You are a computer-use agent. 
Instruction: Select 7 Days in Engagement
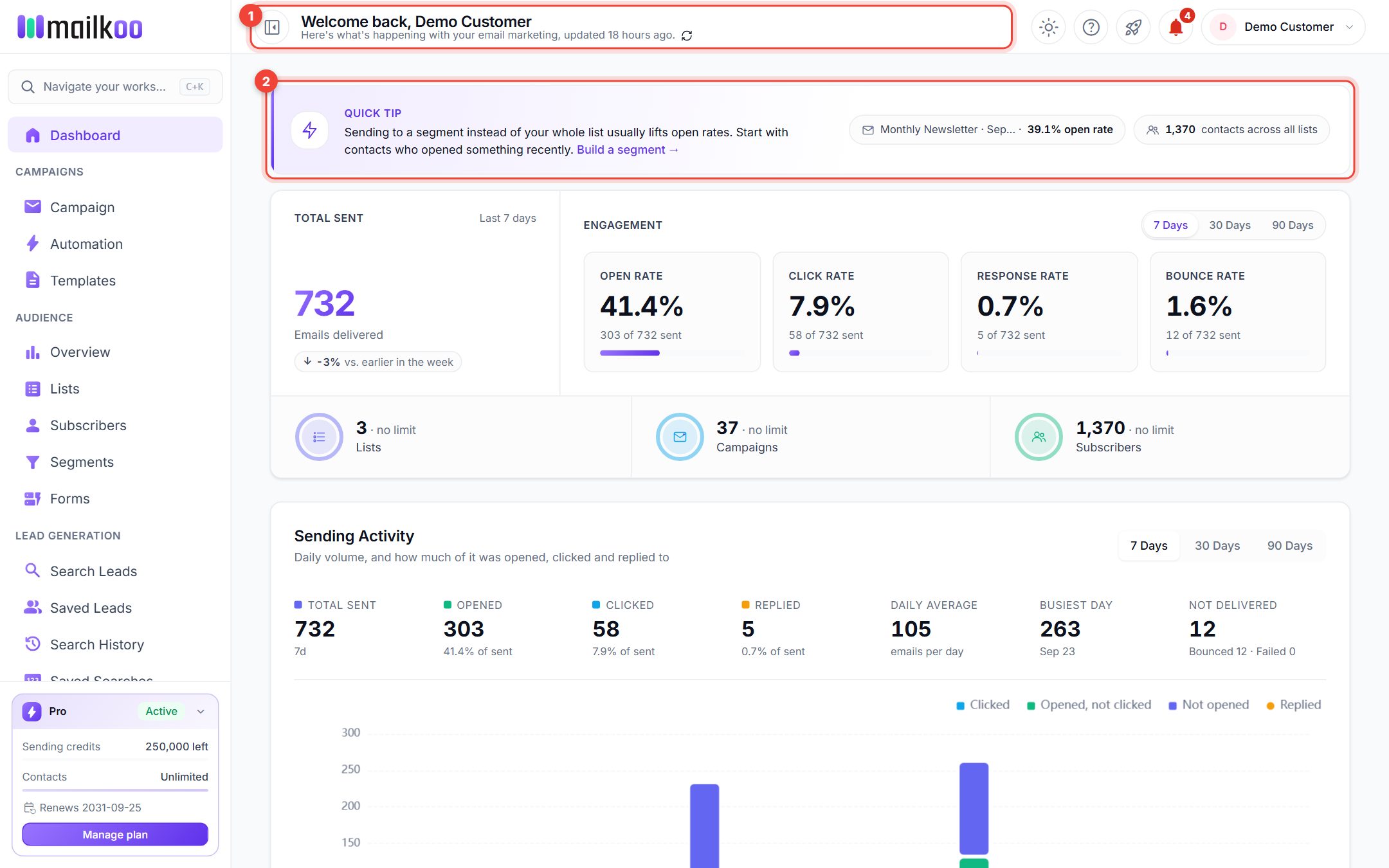1170,225
